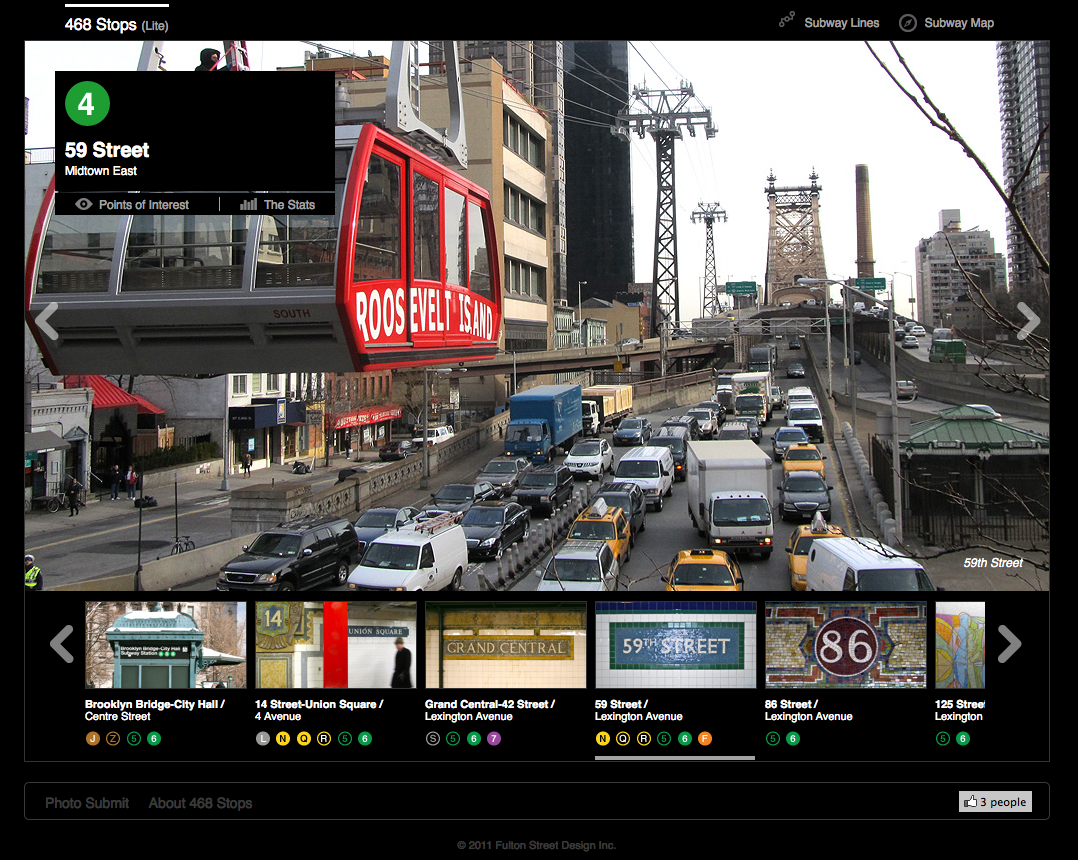Screen dimensions: 1078x860
Task: Click the 125 Street station title
Action: 960,710
